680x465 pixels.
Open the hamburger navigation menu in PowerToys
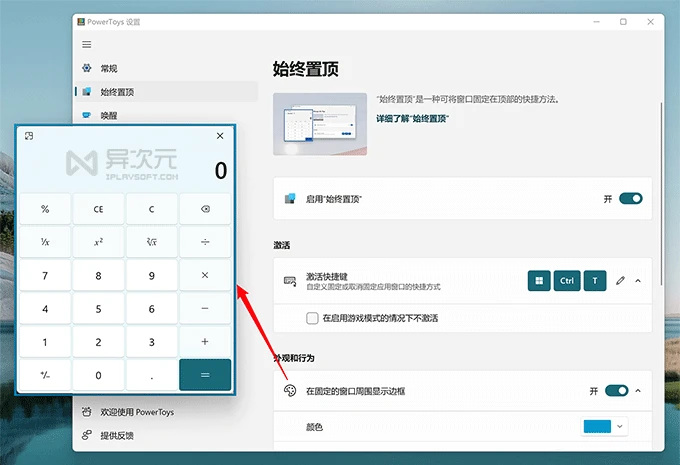coord(87,45)
